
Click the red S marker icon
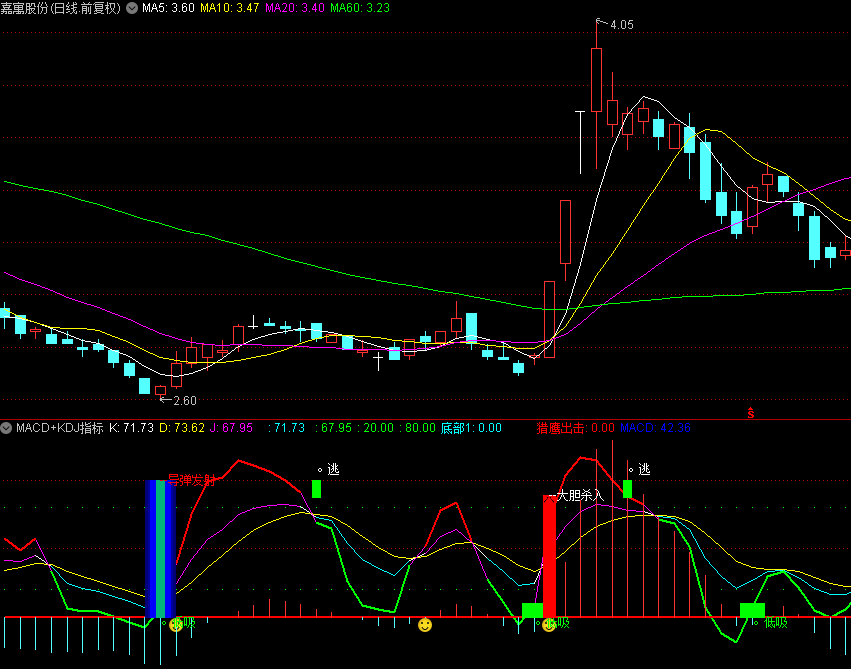tap(751, 413)
